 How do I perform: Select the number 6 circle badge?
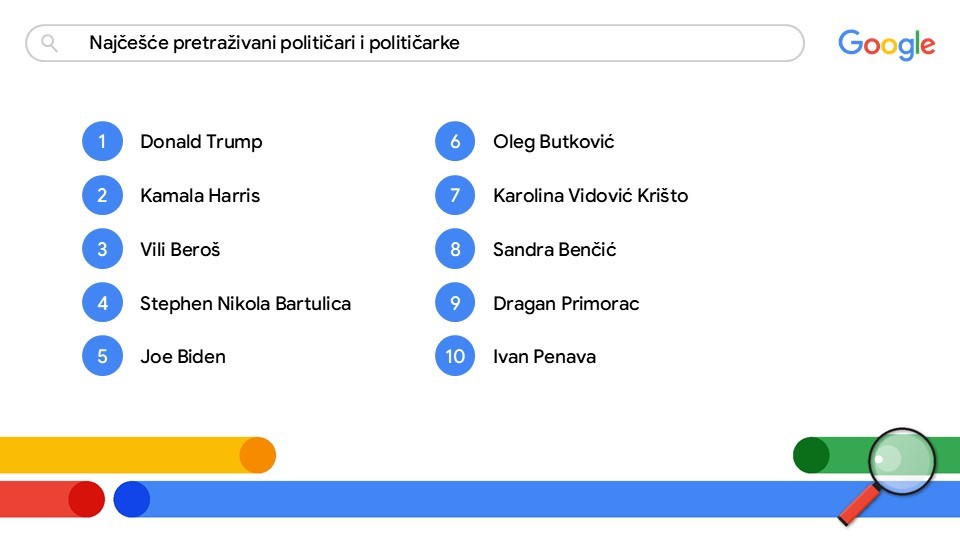tap(455, 141)
